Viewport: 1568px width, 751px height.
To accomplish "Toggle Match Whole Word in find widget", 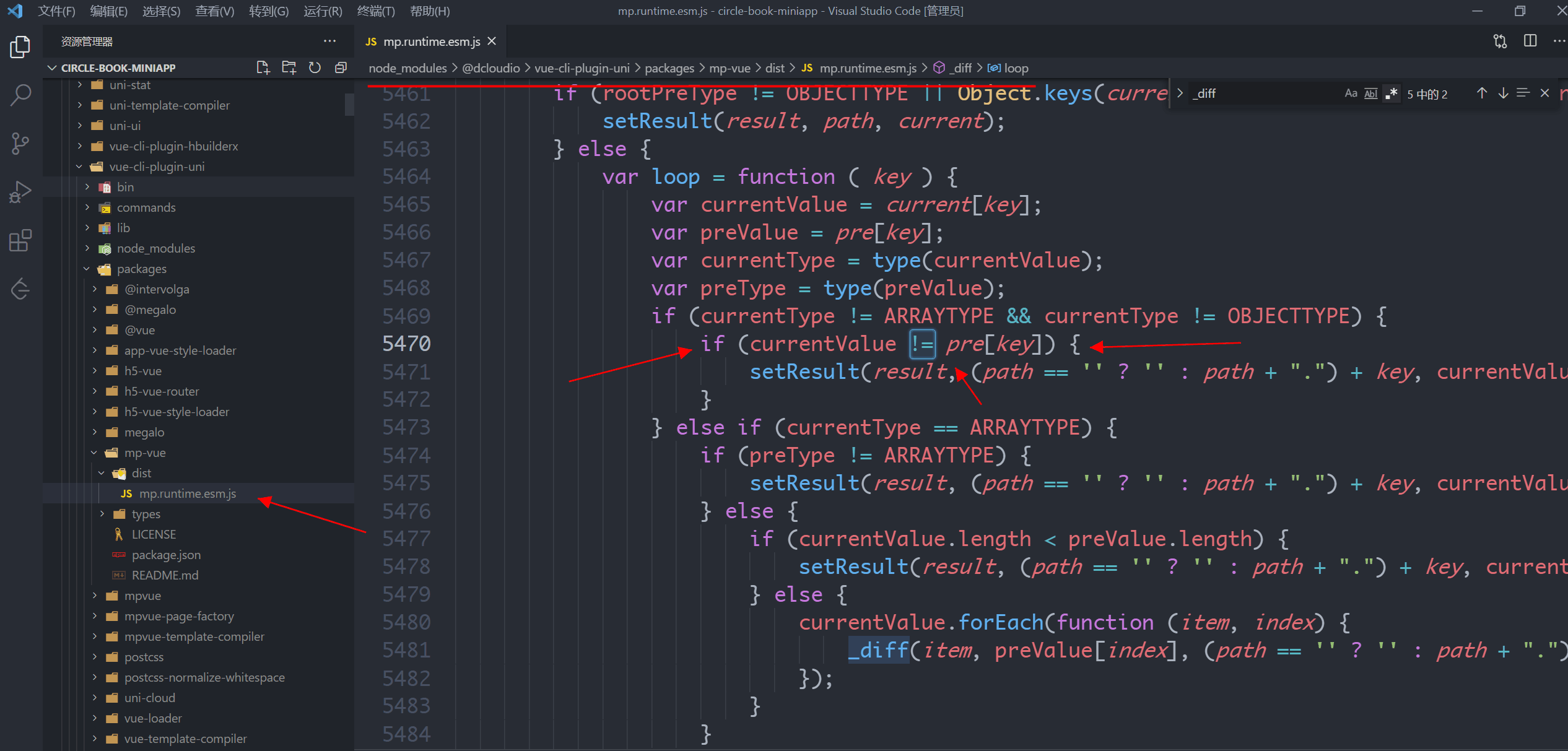I will point(1371,93).
